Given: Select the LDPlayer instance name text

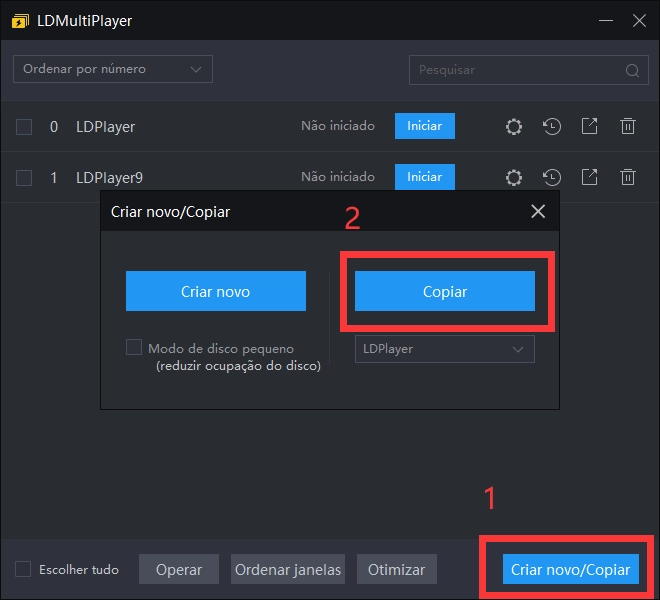Looking at the screenshot, I should [x=106, y=127].
